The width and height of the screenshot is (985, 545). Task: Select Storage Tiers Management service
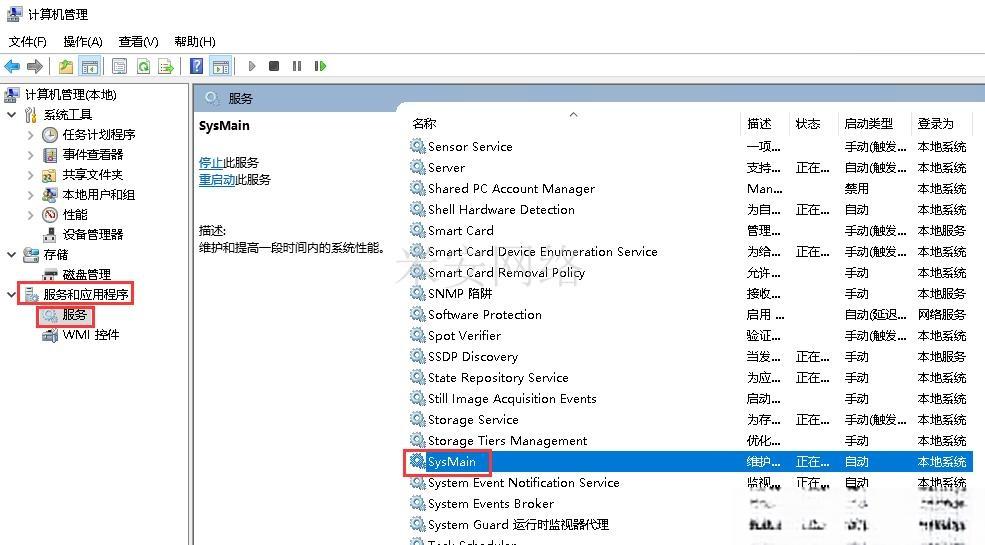690,441
